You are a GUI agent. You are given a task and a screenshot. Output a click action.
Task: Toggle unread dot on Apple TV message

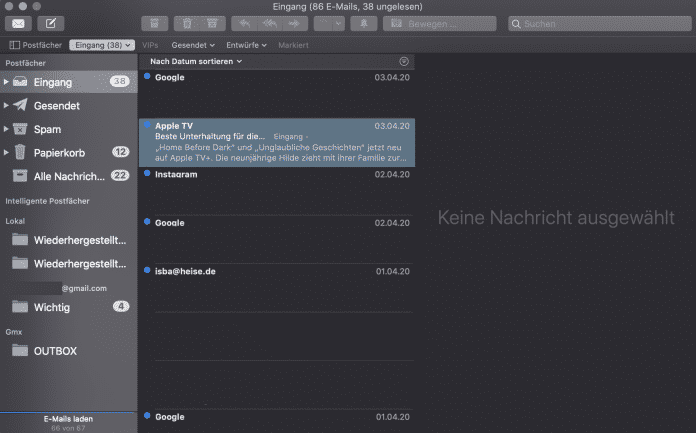coord(147,126)
